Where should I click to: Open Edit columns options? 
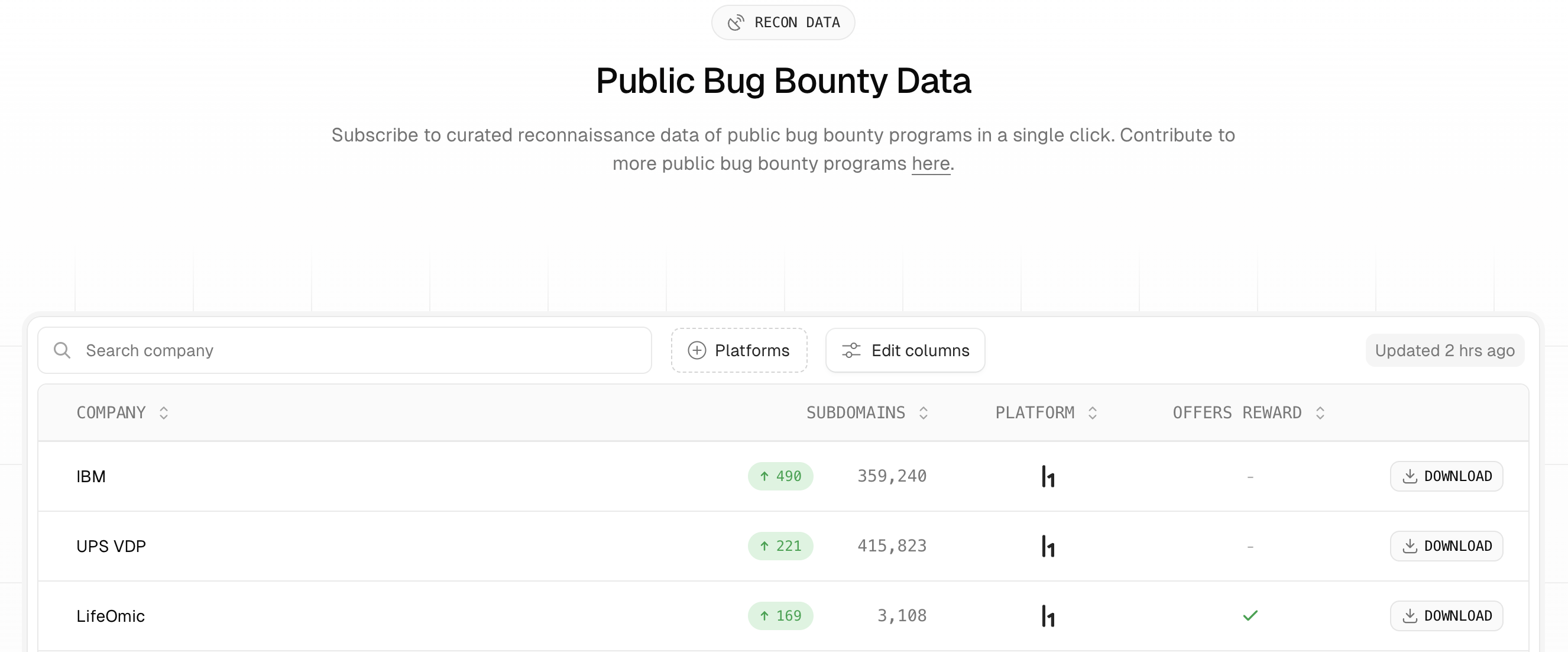point(905,350)
